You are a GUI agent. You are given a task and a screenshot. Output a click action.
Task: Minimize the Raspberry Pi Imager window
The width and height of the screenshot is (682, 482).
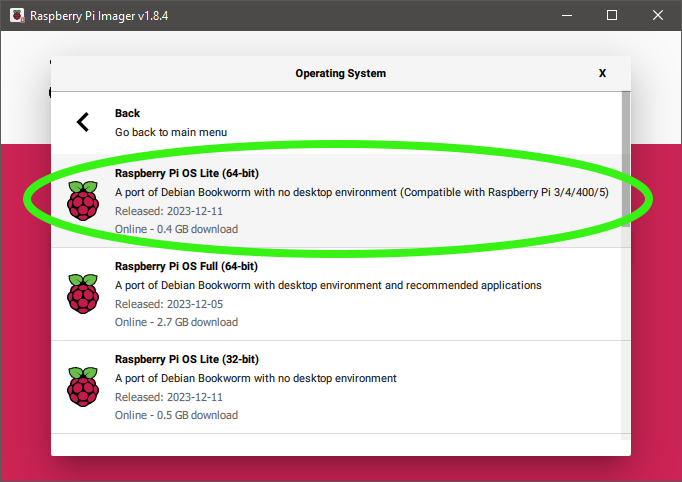567,15
